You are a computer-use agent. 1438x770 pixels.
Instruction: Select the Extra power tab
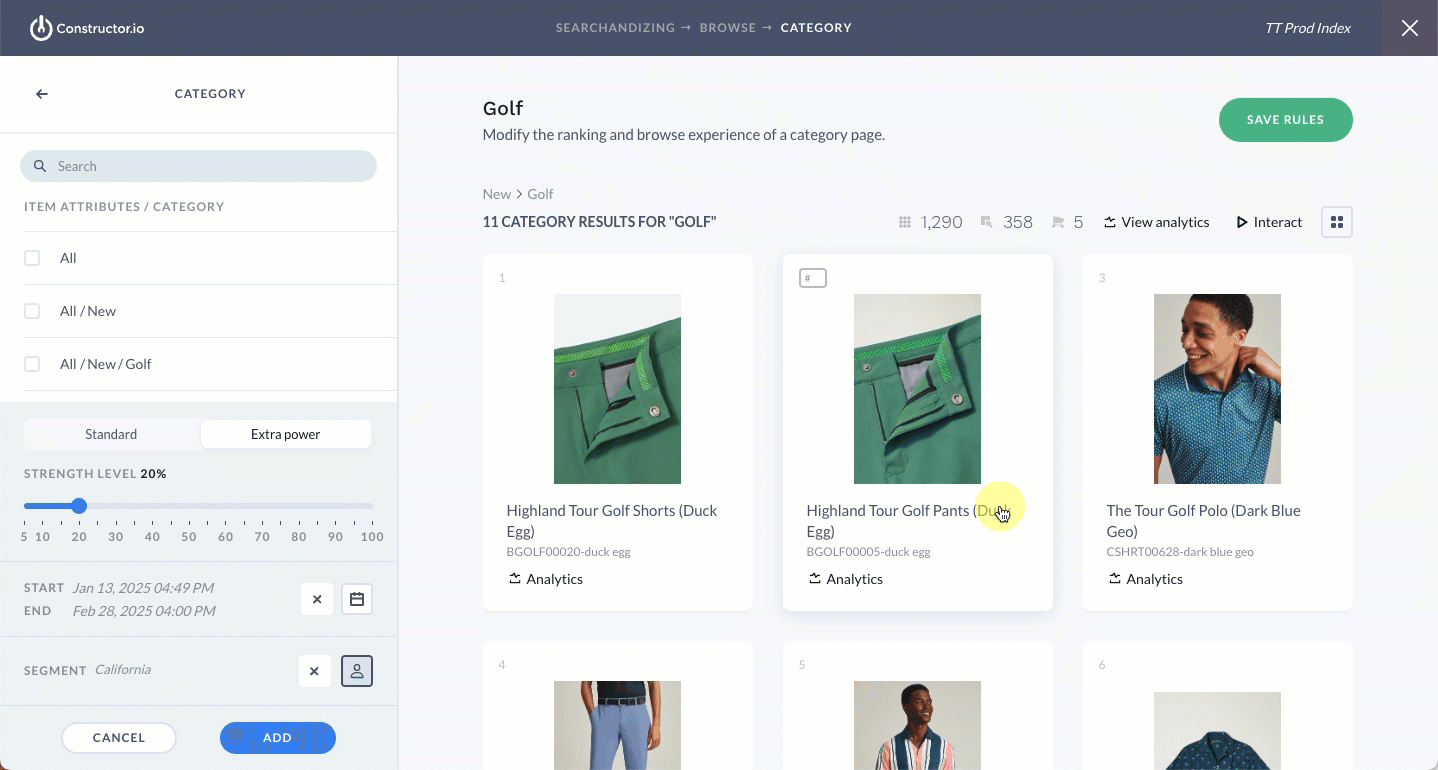click(286, 434)
